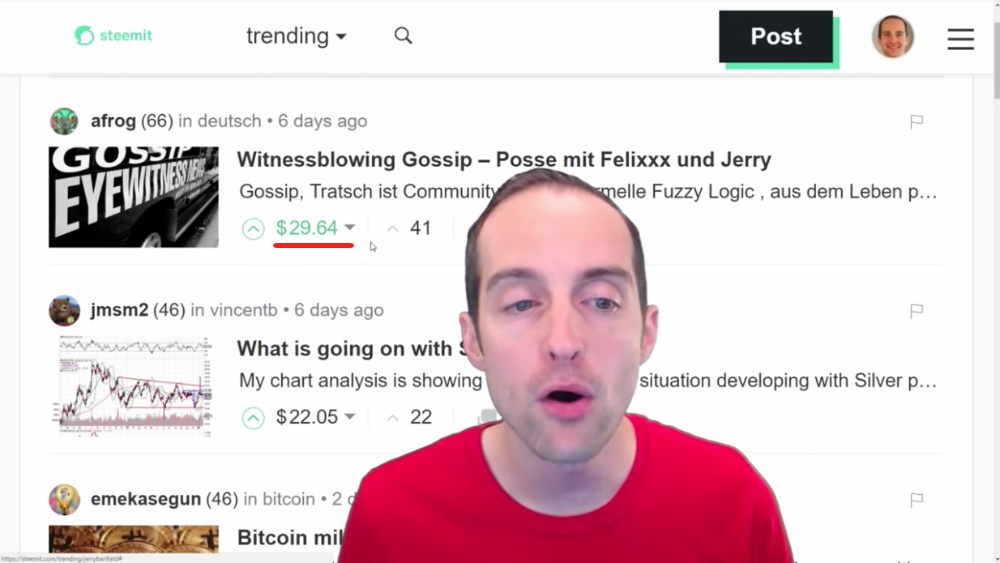Upvote the silver chart analysis post
Screen dimensions: 1000x563
click(x=253, y=418)
